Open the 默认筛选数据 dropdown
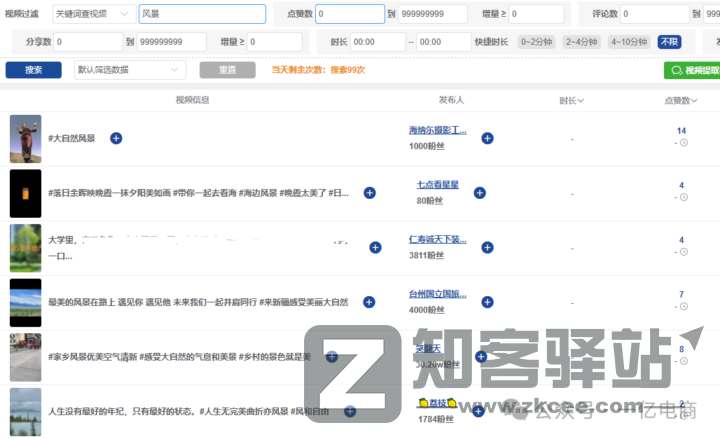This screenshot has height=439, width=720. 130,70
